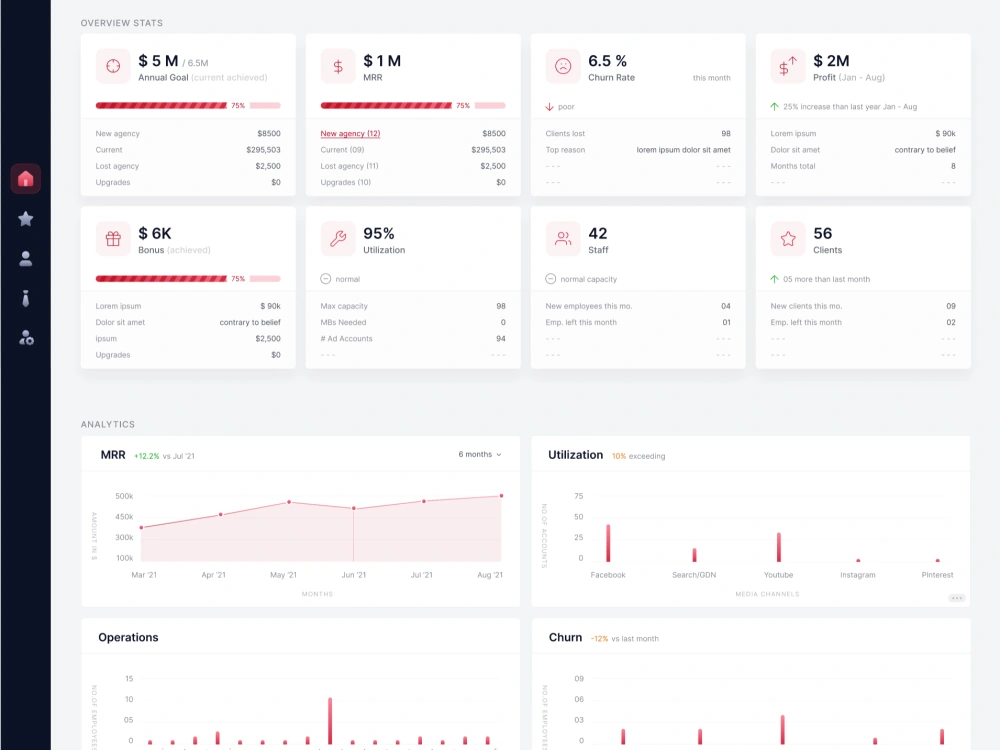Click 'Current (09)' in MRR card
This screenshot has width=1000, height=750.
pyautogui.click(x=342, y=150)
